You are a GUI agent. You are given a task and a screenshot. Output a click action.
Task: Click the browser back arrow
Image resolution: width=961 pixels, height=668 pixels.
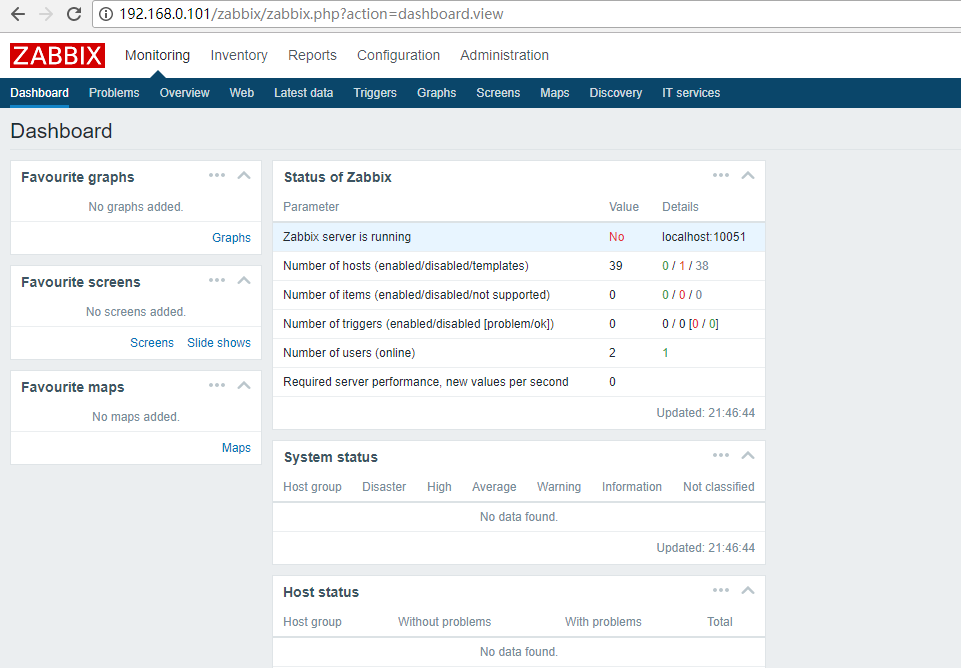point(18,14)
